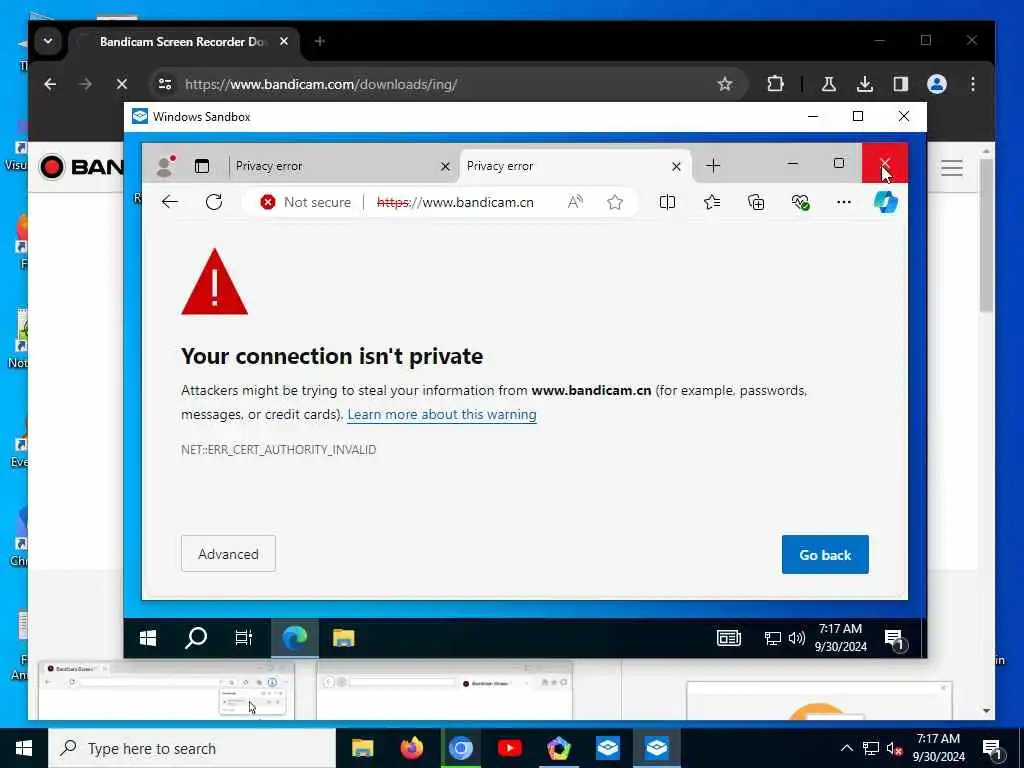Click Sandbox clock showing 7:17 AM
This screenshot has width=1024, height=768.
pyautogui.click(x=840, y=637)
